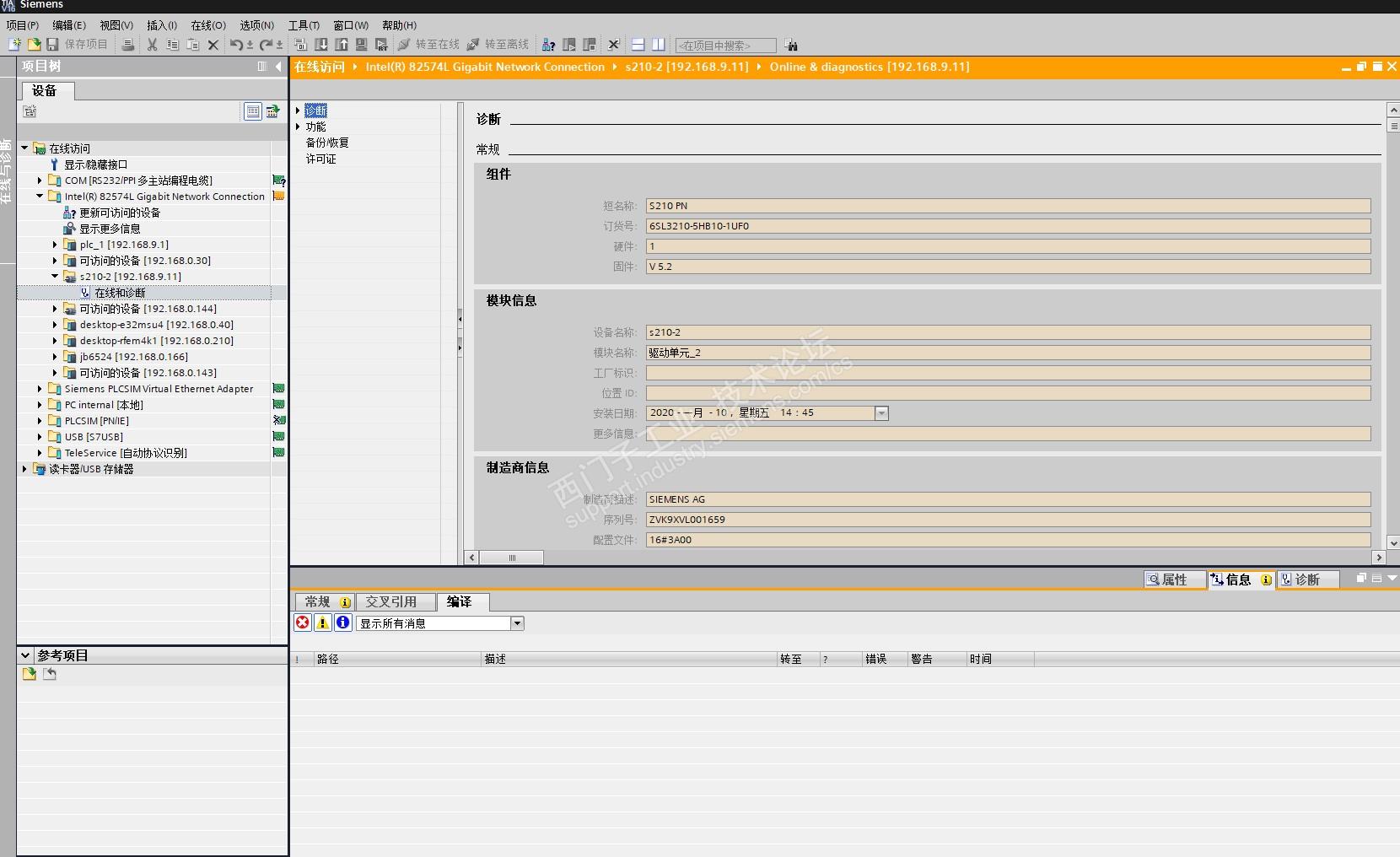The height and width of the screenshot is (857, 1400).
Task: Upload from device using the toolbar icon
Action: 342,45
